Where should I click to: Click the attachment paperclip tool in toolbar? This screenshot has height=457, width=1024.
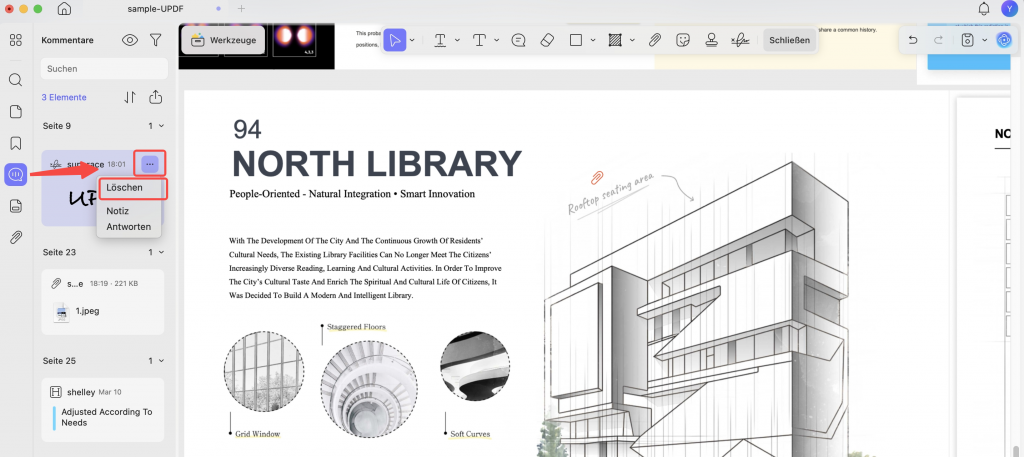click(x=654, y=40)
